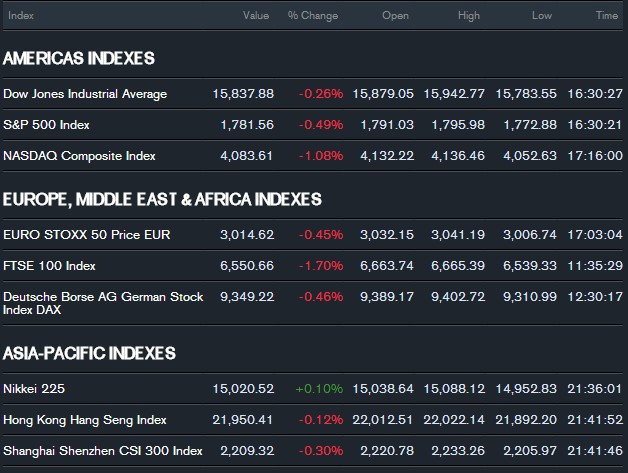Click the Time column header
The image size is (628, 473).
[x=606, y=16]
